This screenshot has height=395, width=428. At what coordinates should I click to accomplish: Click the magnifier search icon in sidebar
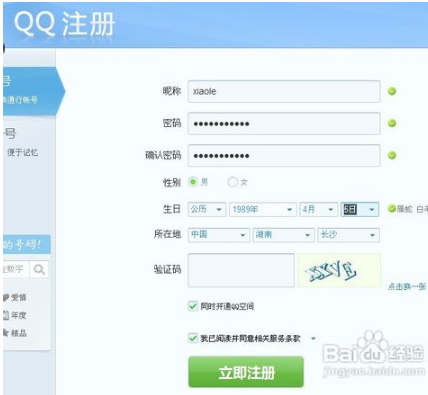tap(39, 269)
